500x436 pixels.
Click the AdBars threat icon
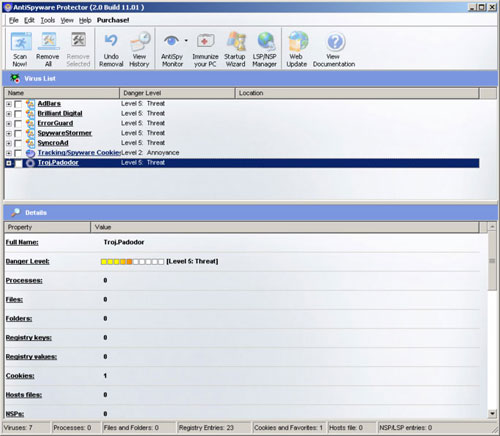click(x=30, y=104)
